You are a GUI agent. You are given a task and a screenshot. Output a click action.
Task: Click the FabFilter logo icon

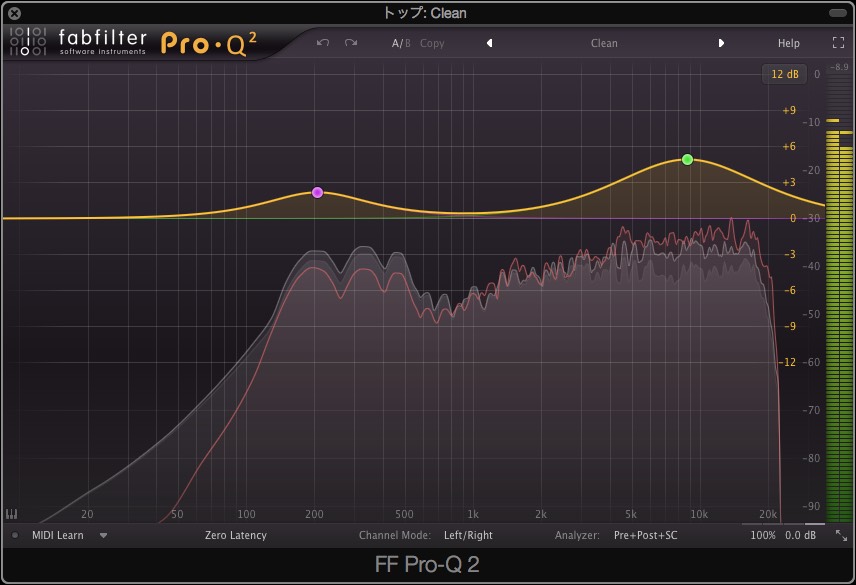tap(27, 41)
